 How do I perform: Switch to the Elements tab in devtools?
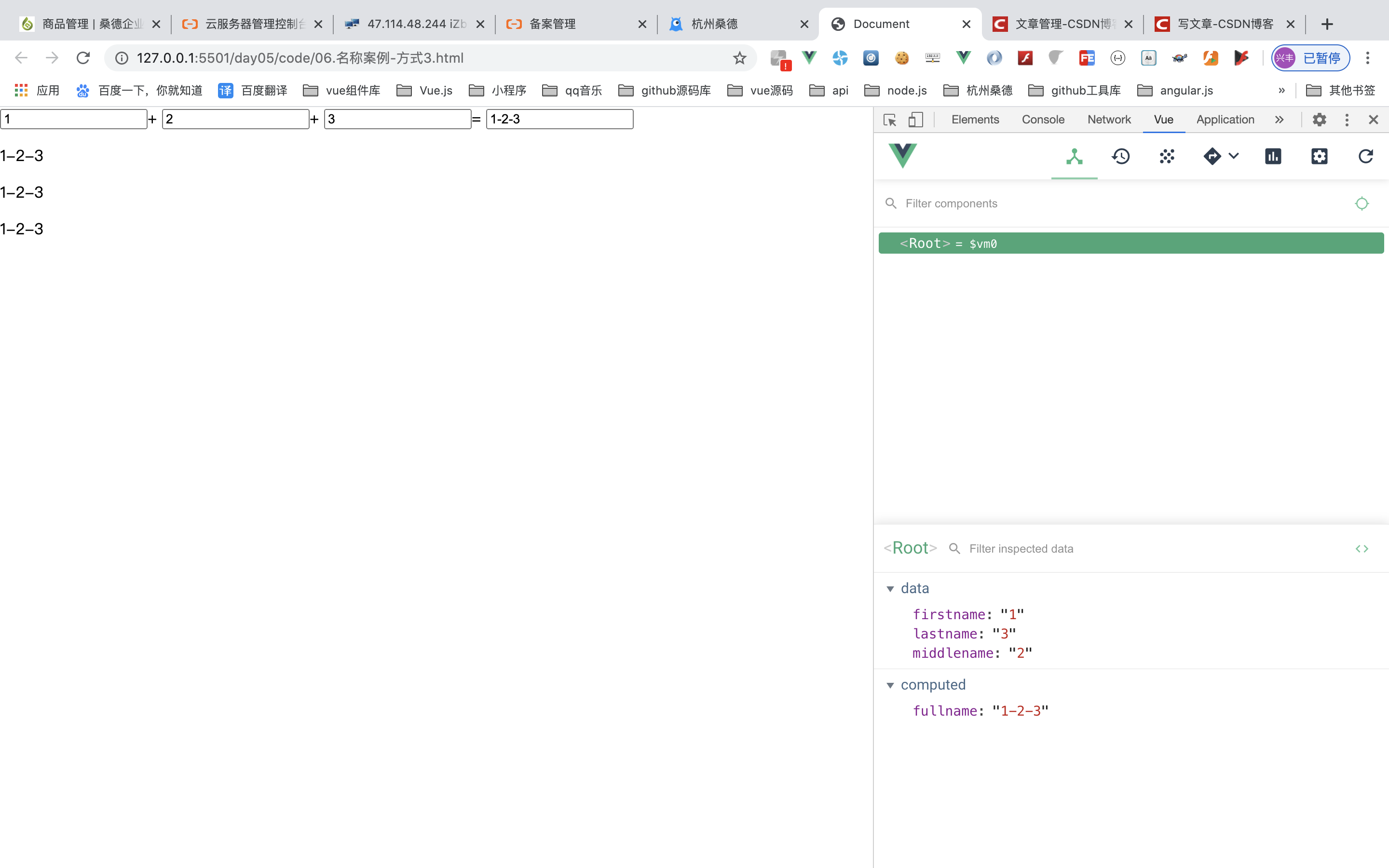[975, 119]
